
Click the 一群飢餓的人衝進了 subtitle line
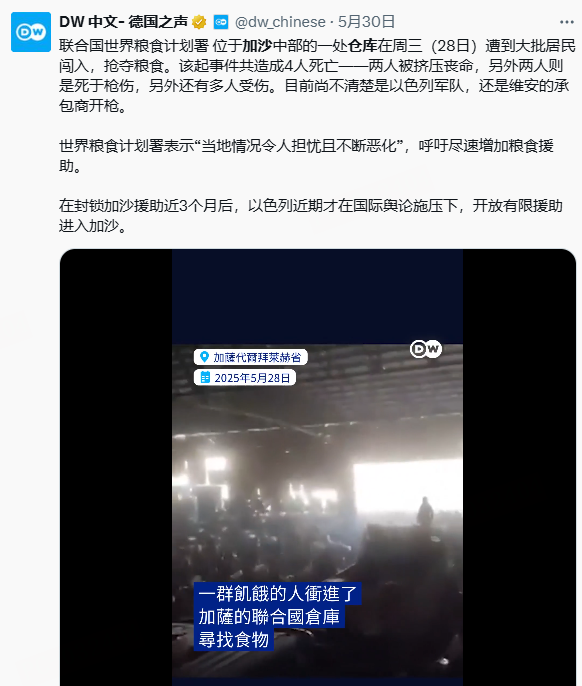tap(277, 594)
